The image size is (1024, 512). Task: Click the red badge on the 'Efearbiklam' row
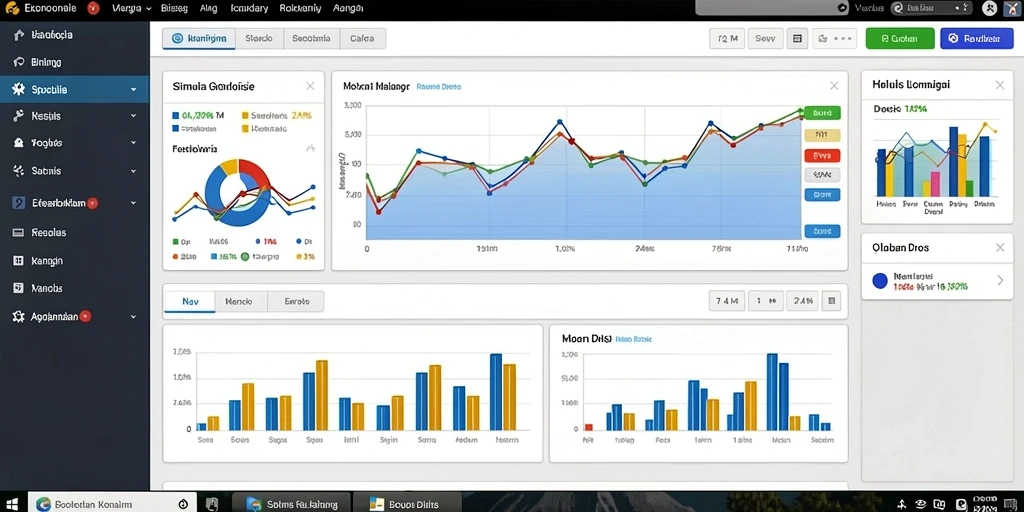click(93, 203)
